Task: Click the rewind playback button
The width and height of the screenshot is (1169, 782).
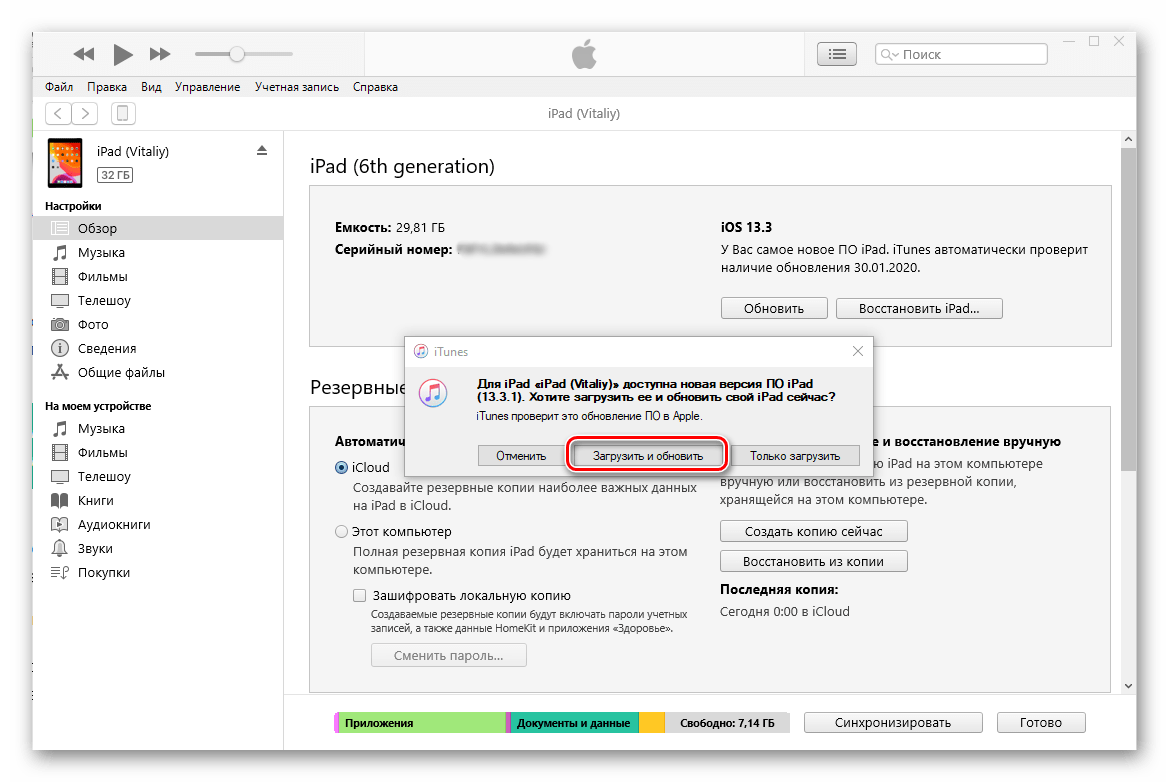Action: tap(84, 54)
